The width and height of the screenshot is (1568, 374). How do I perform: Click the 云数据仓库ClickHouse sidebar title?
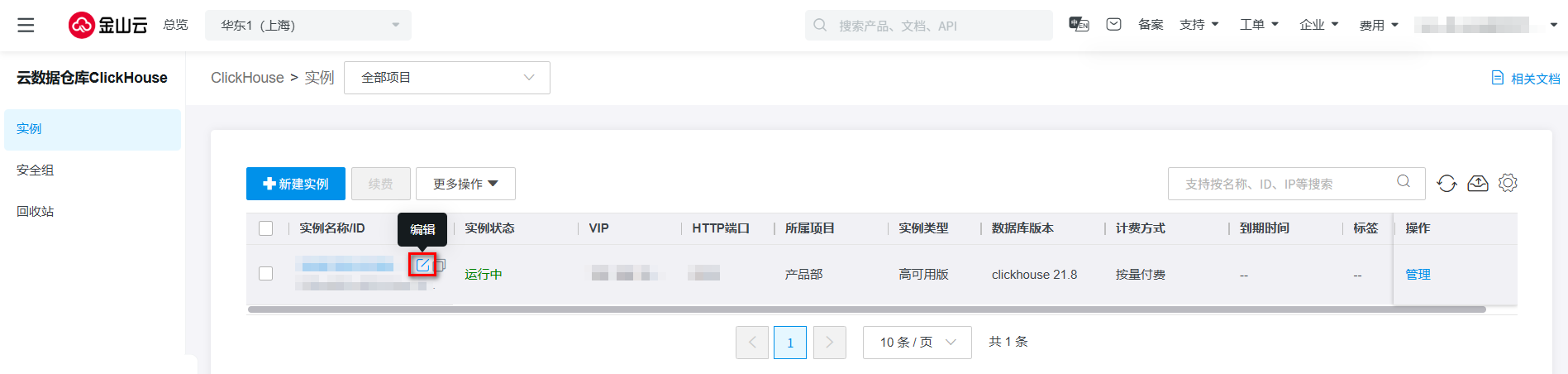[92, 78]
